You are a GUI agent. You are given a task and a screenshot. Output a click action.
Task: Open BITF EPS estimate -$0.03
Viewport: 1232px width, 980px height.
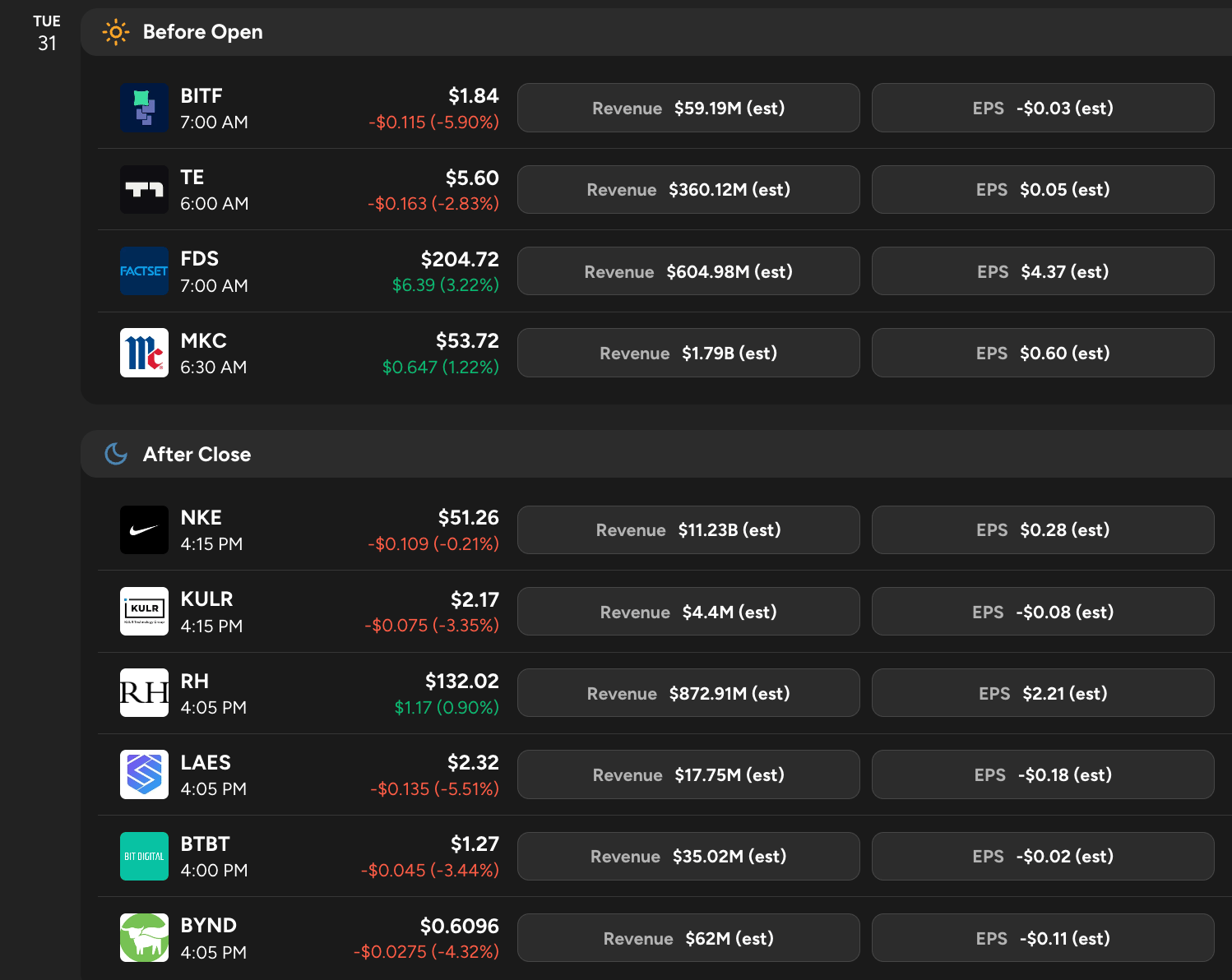coord(1043,108)
